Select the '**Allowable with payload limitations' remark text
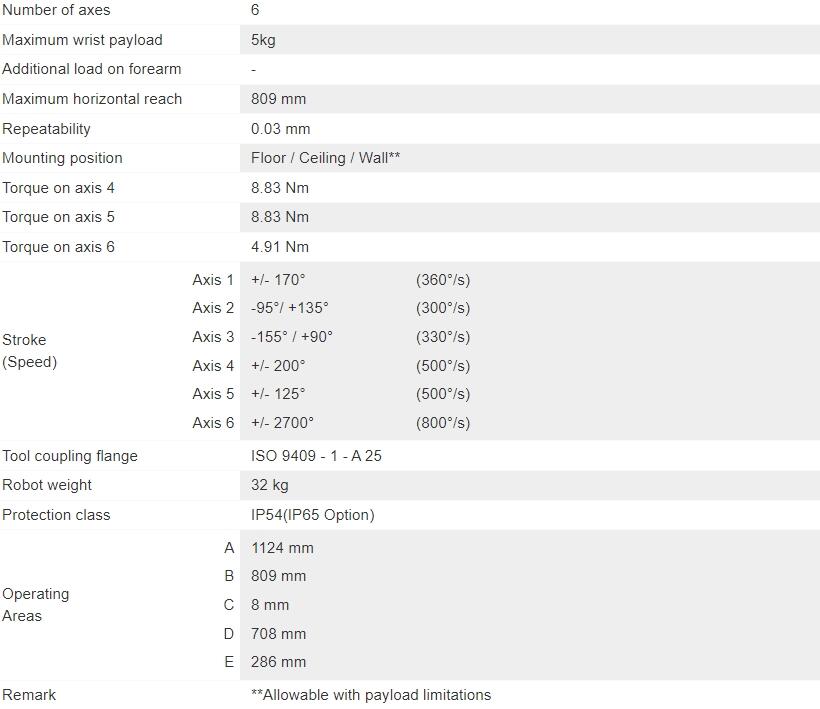Screen dimensions: 820x709 pos(371,695)
